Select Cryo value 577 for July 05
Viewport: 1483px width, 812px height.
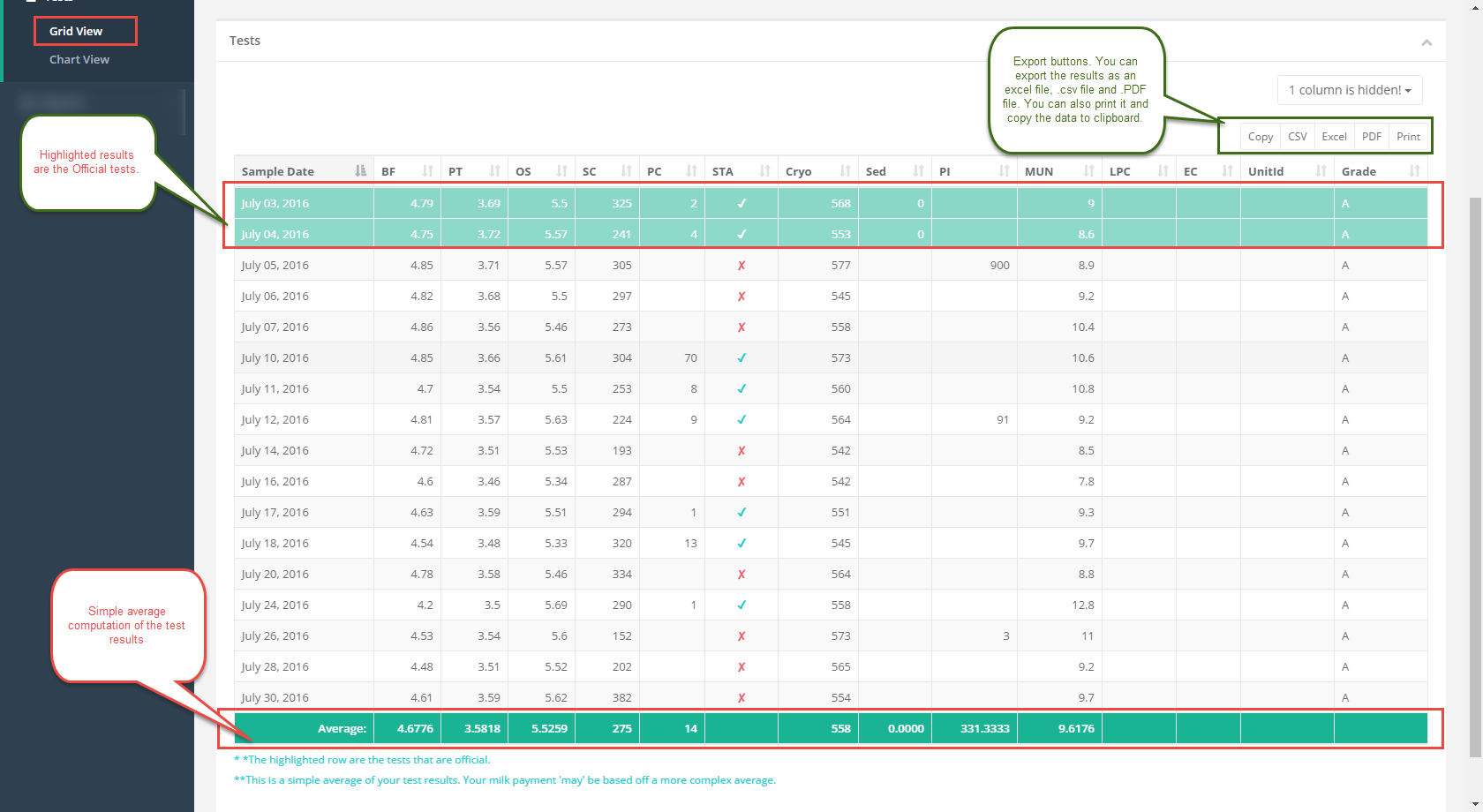pos(840,265)
